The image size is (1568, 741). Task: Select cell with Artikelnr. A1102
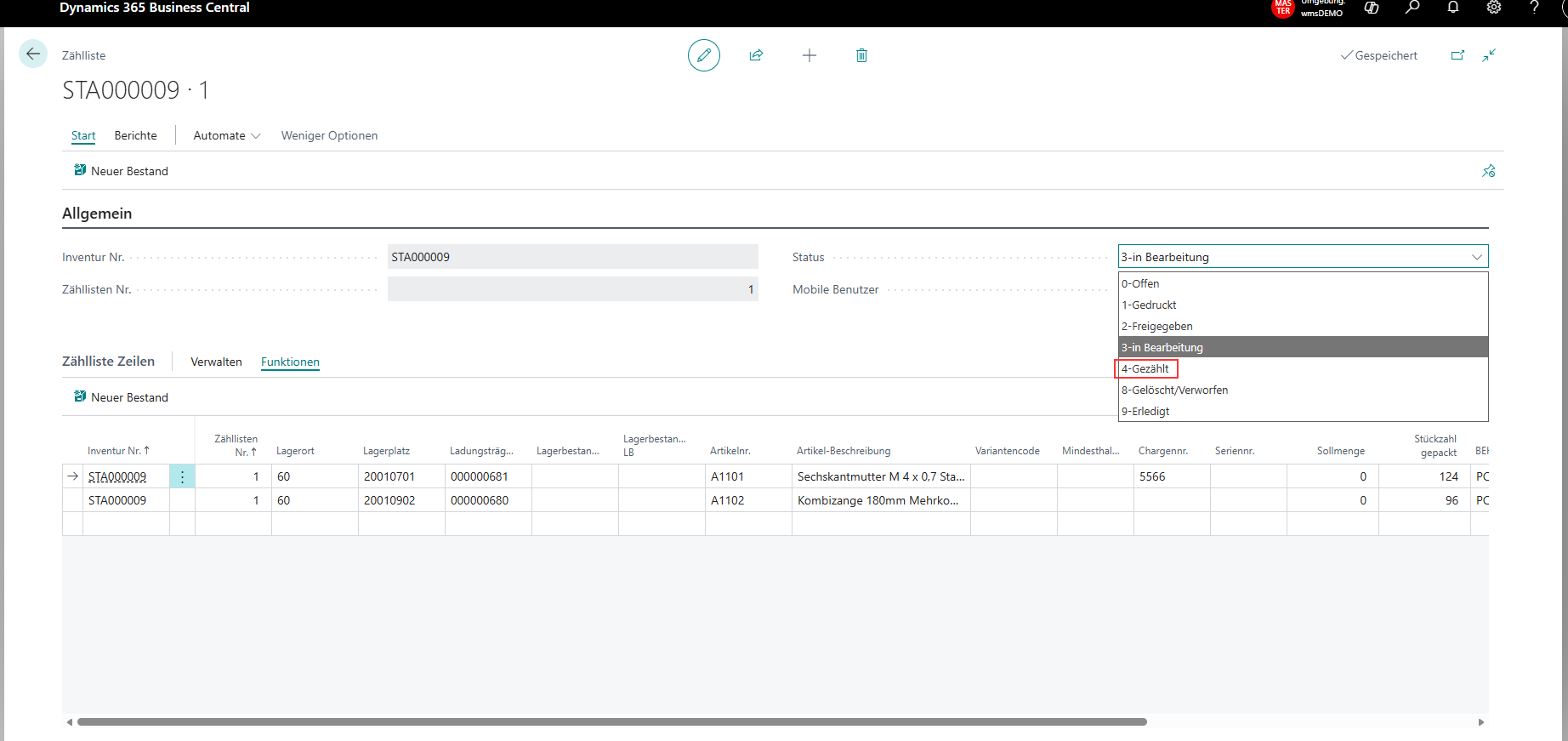point(748,500)
